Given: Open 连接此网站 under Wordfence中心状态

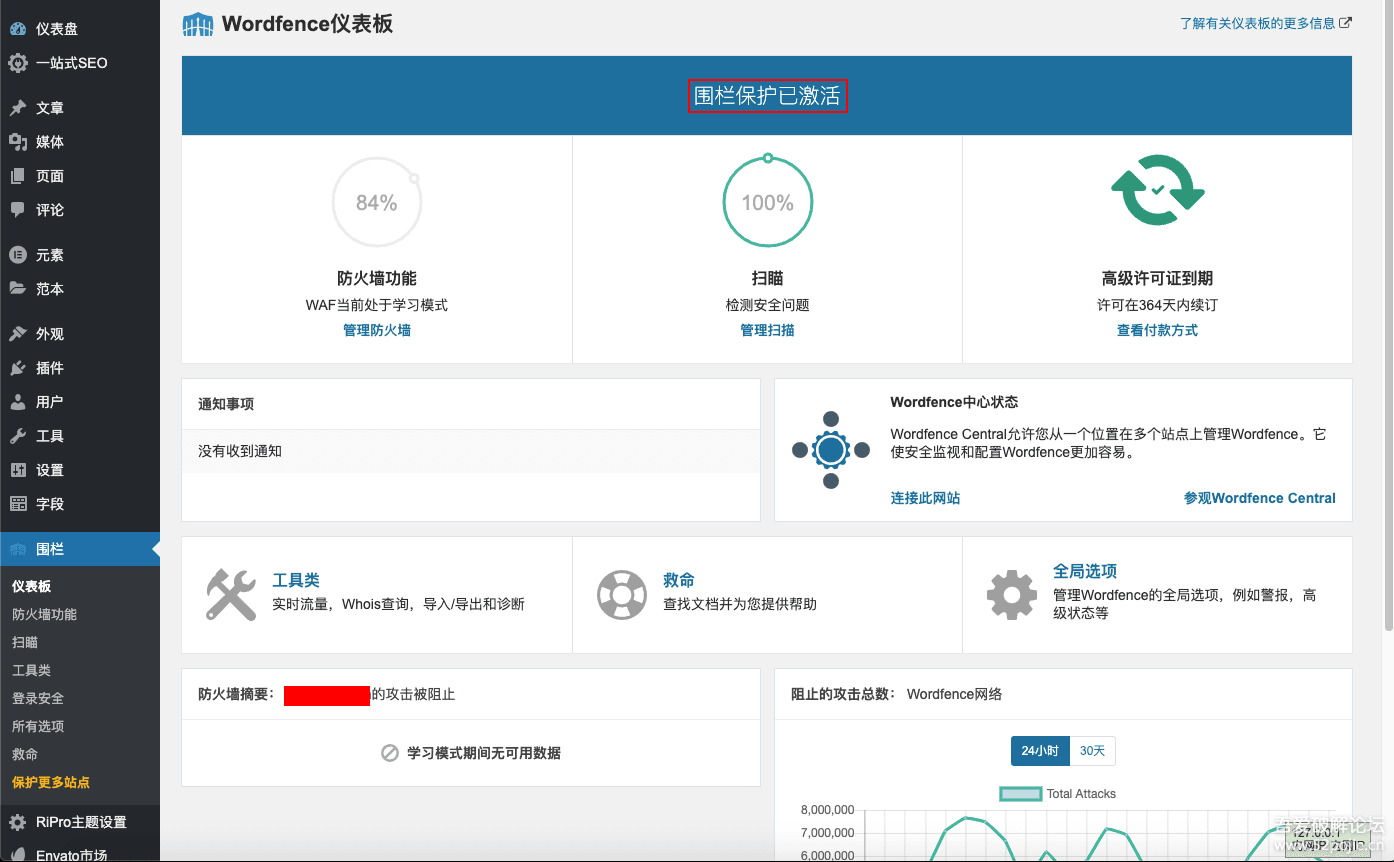Looking at the screenshot, I should 925,497.
